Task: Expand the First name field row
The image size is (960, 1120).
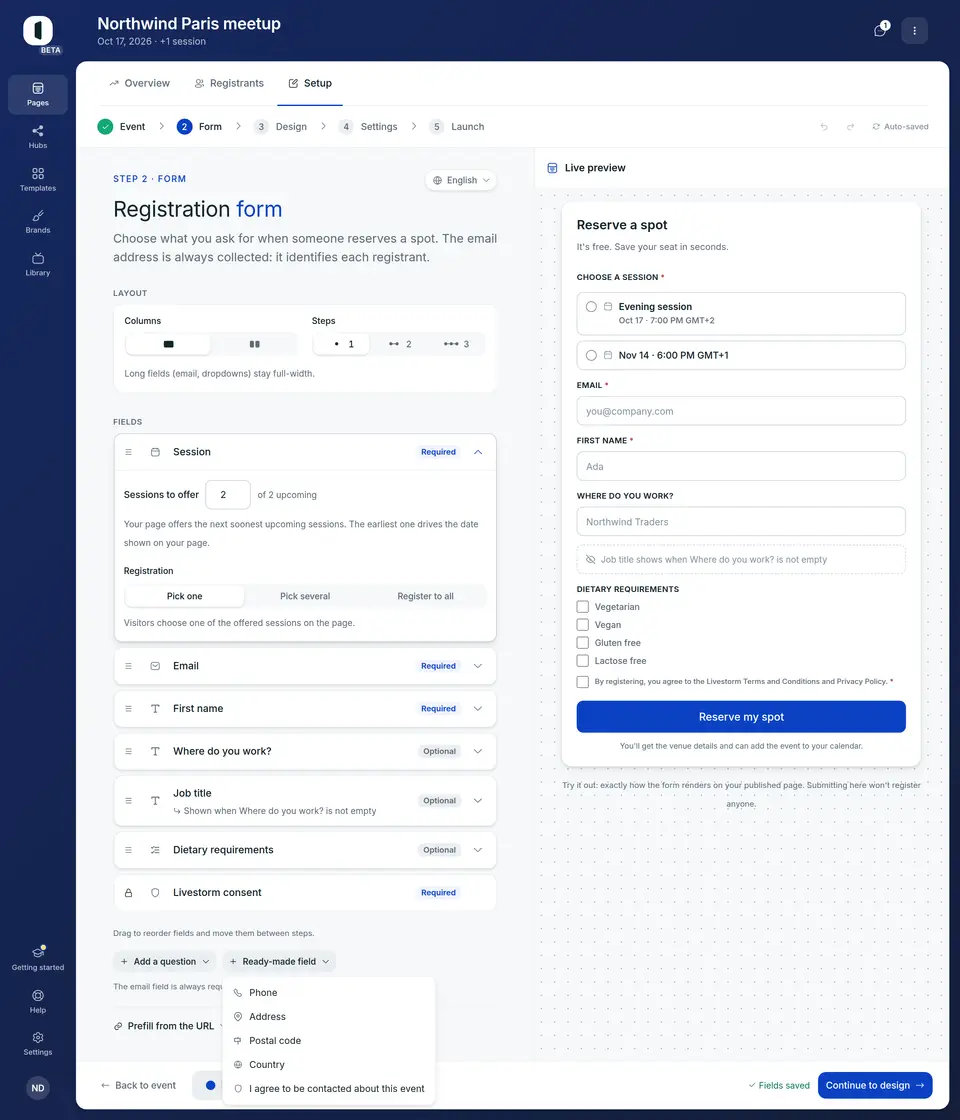Action: click(x=478, y=709)
